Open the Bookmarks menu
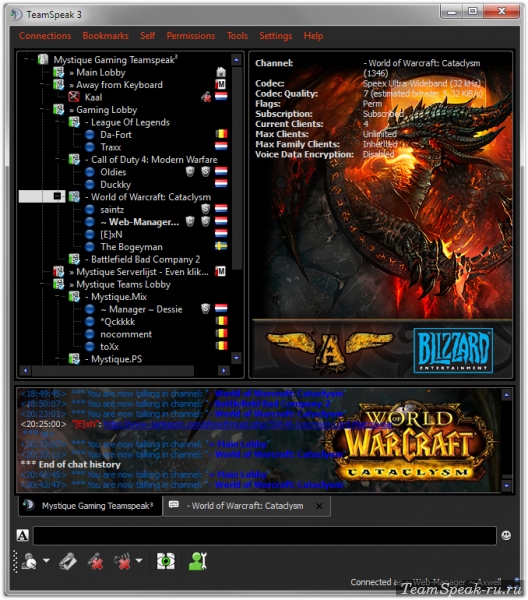The height and width of the screenshot is (600, 528). 106,36
